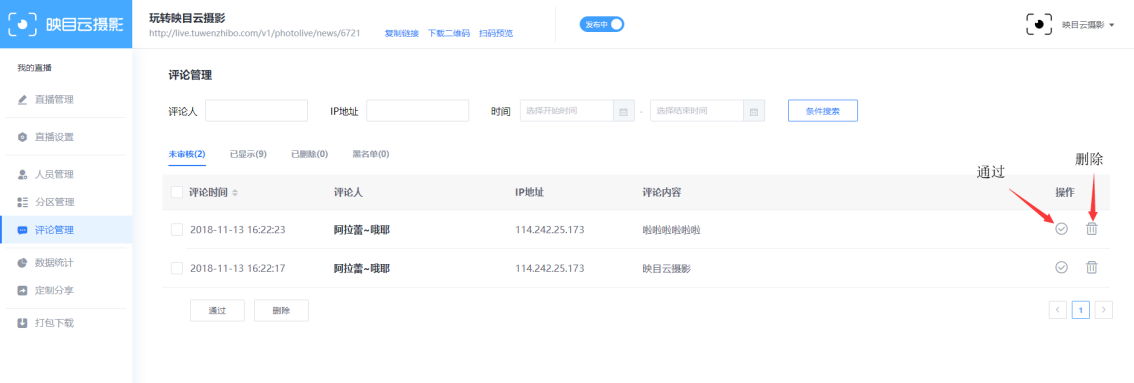Click IP 114.242.25.173 in the 16:22:17 row

click(550, 268)
